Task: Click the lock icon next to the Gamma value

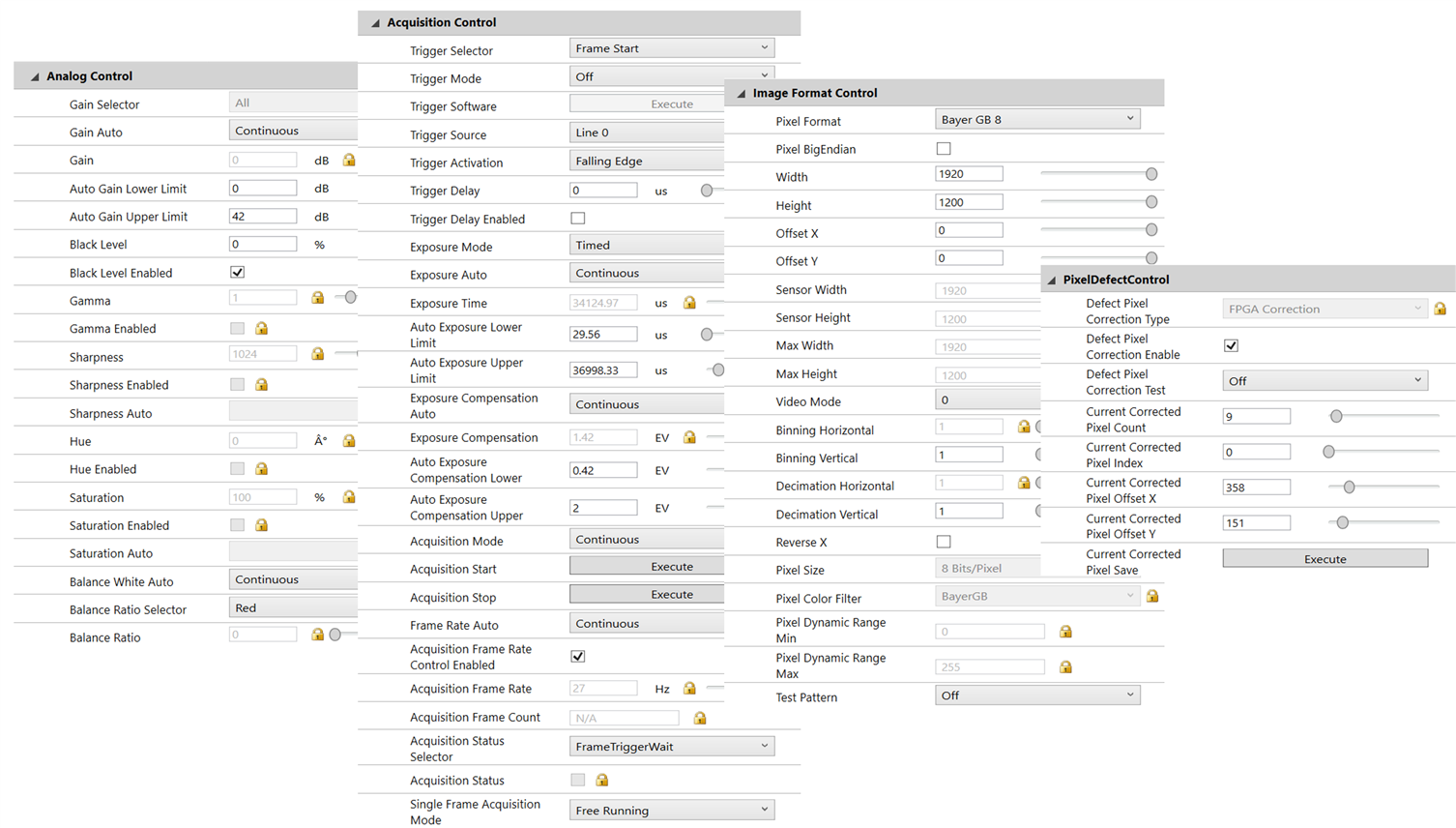Action: click(x=317, y=298)
